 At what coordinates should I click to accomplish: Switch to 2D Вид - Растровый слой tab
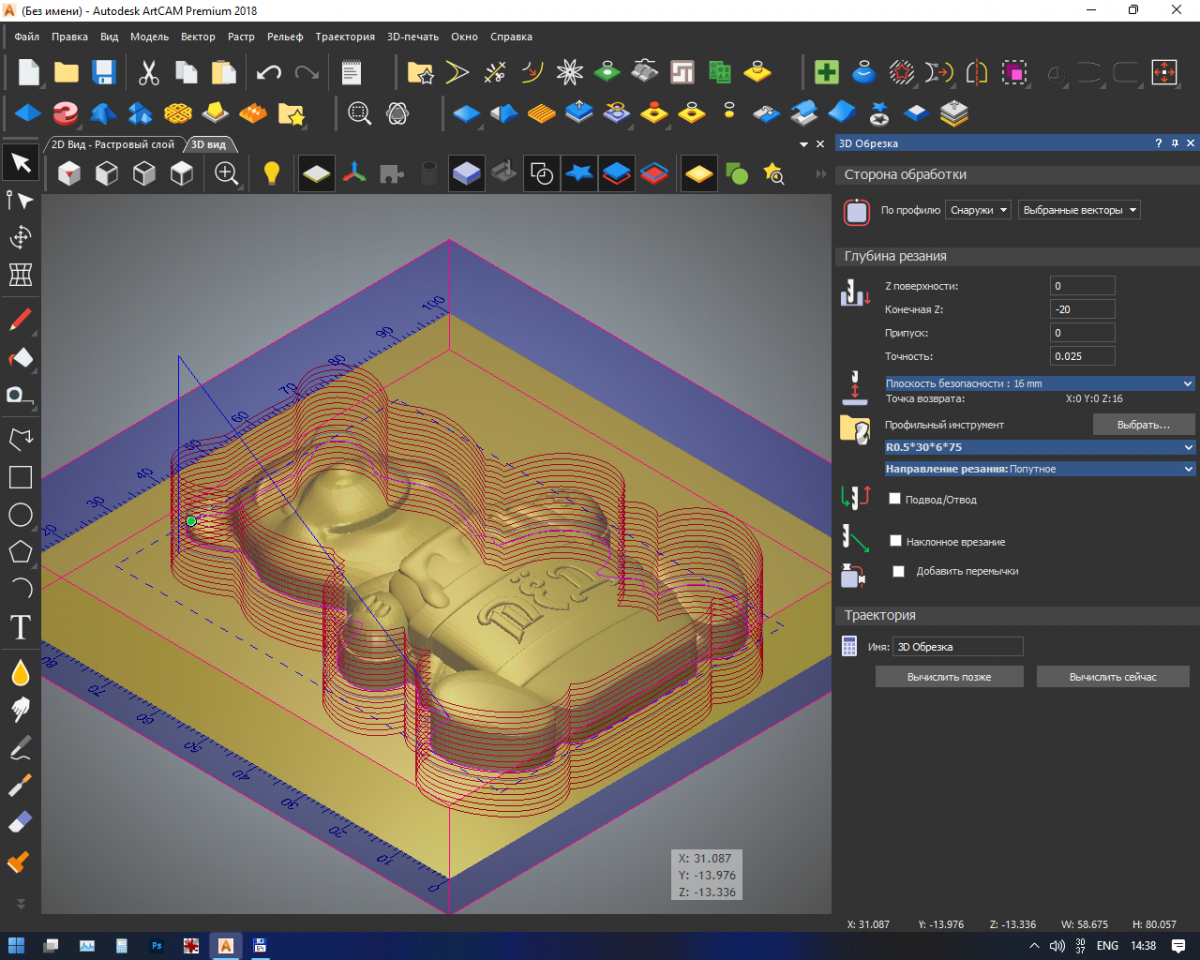click(x=118, y=144)
